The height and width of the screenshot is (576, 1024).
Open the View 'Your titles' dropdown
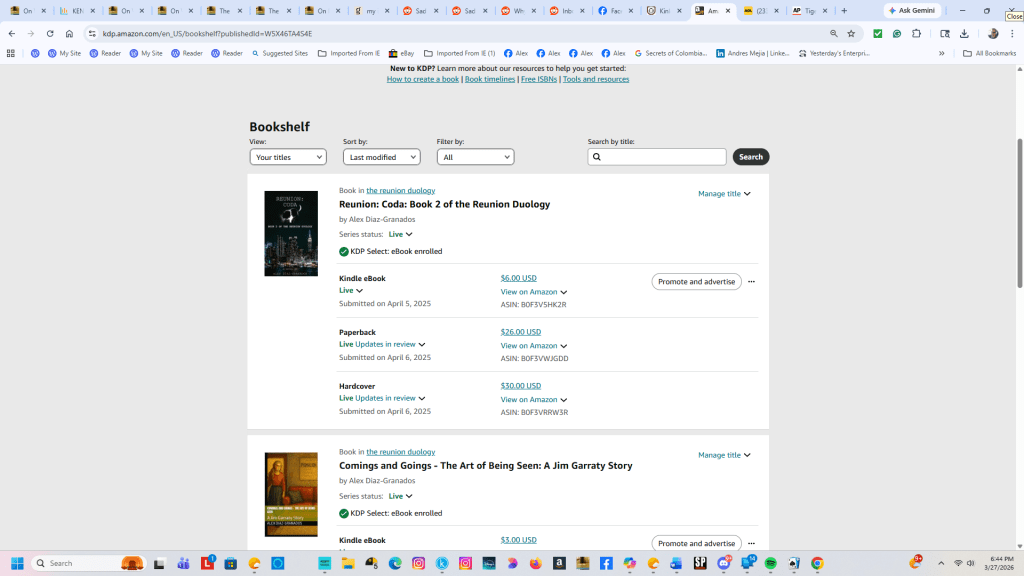click(288, 157)
